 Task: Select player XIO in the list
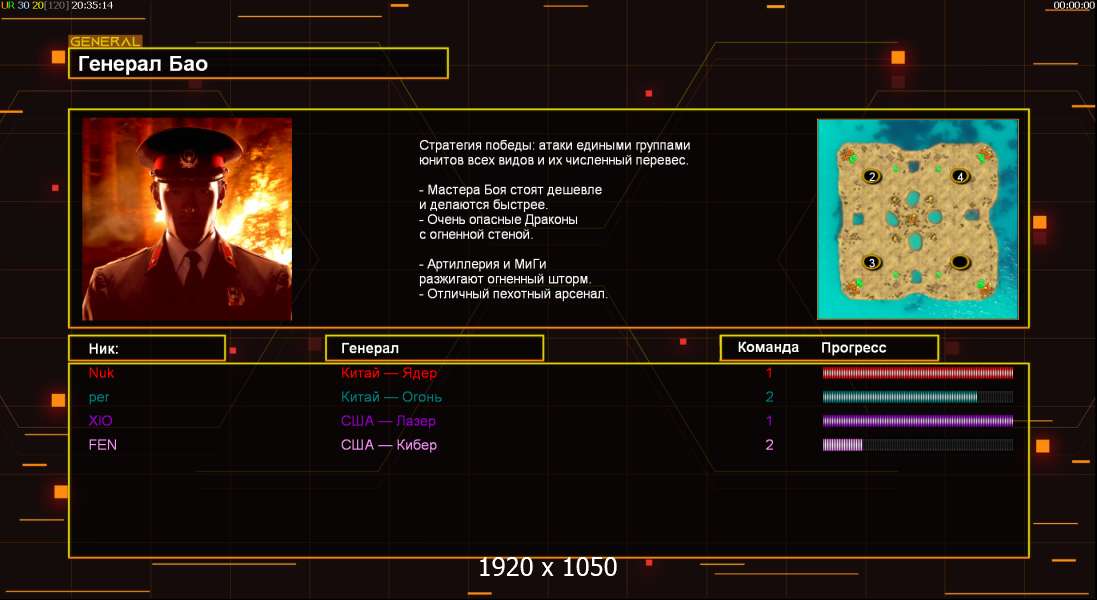point(101,421)
